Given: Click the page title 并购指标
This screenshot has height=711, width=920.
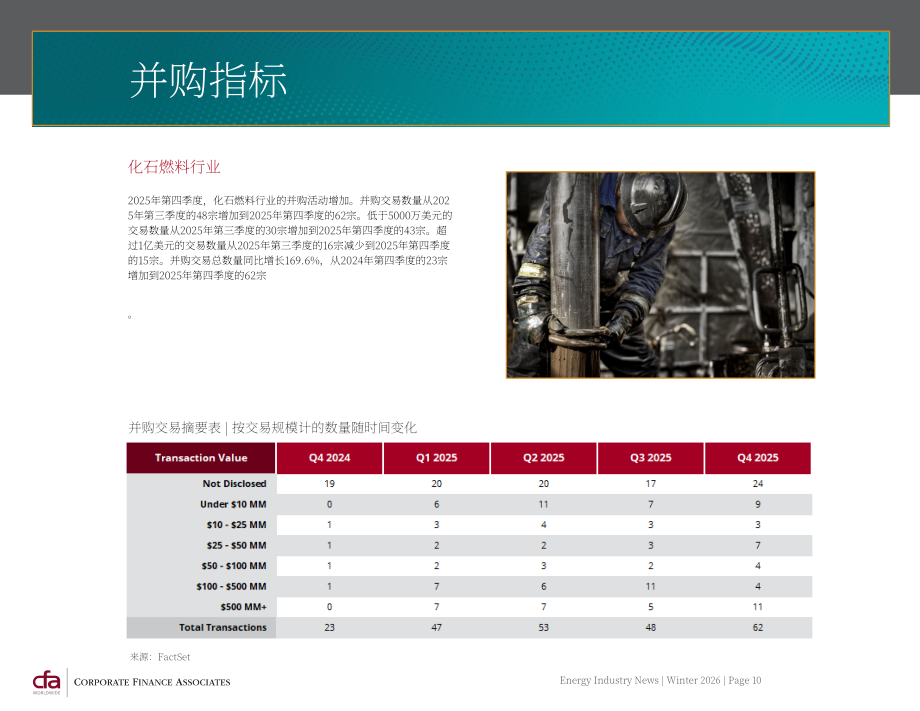Looking at the screenshot, I should (x=208, y=80).
